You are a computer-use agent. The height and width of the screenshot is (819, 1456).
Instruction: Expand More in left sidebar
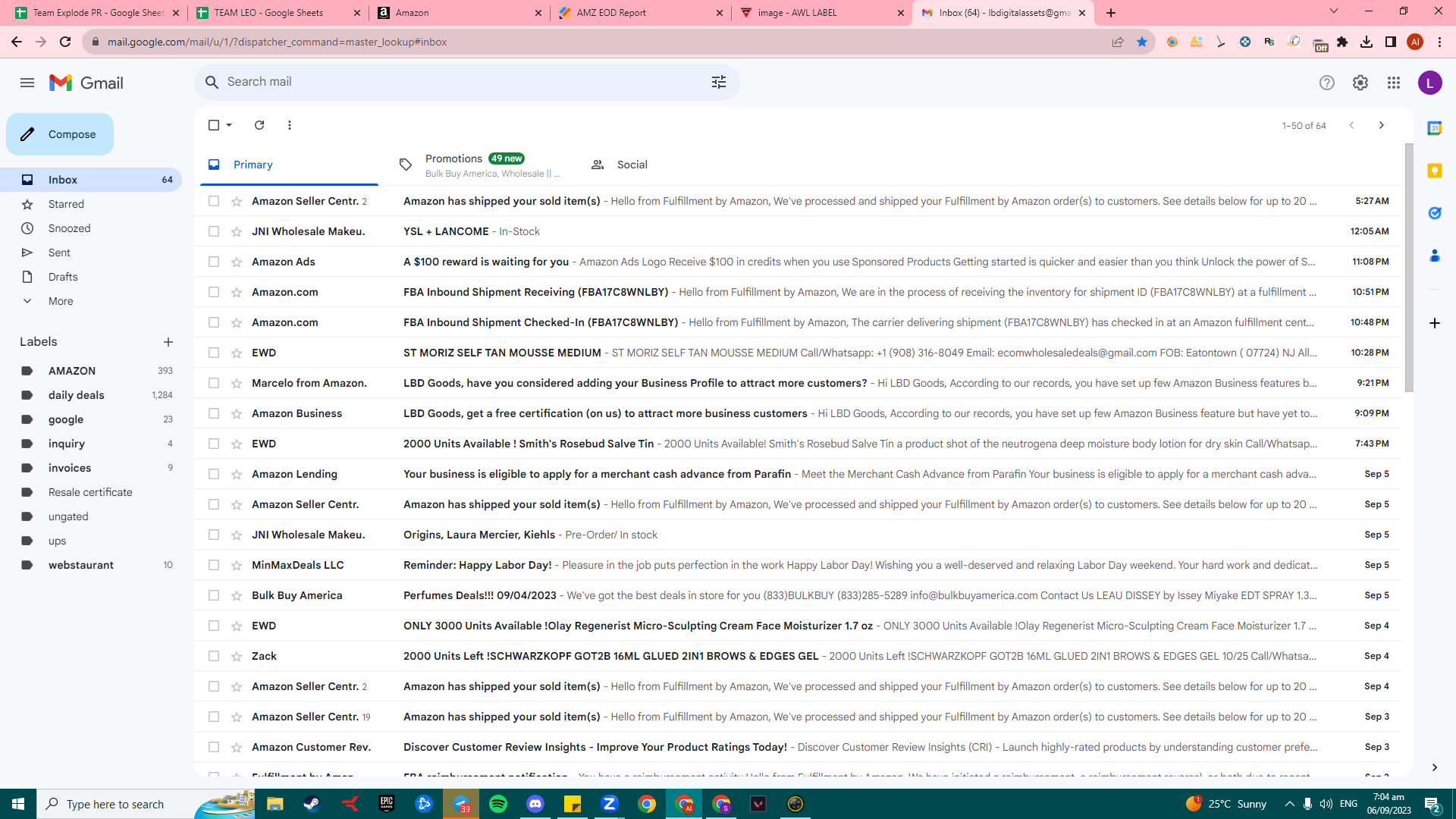[x=61, y=301]
